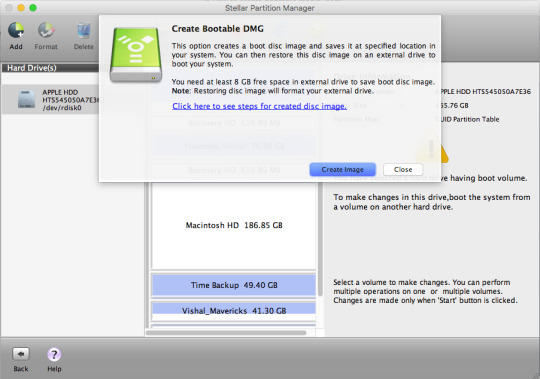Viewport: 540px width, 379px height.
Task: Click the Delete trash toolbar icon
Action: pyautogui.click(x=84, y=31)
